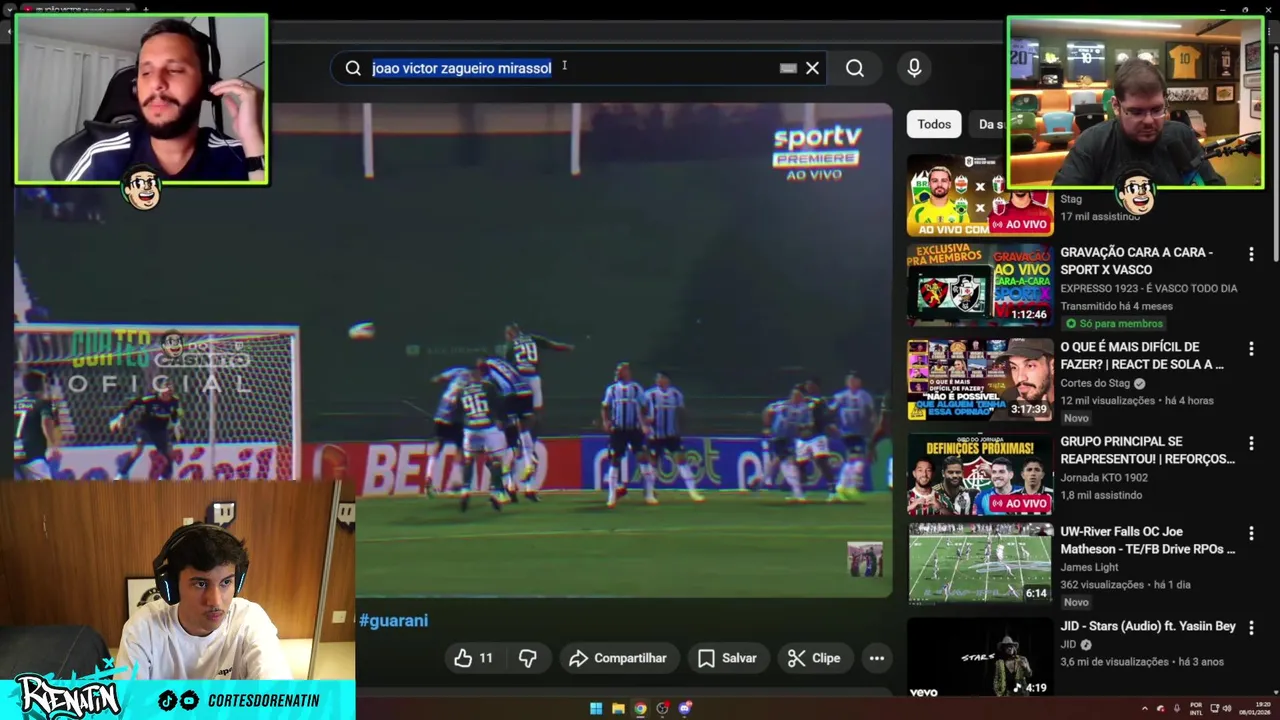Open the POR INTL keyboard language indicator
The height and width of the screenshot is (720, 1280).
pyautogui.click(x=1196, y=708)
